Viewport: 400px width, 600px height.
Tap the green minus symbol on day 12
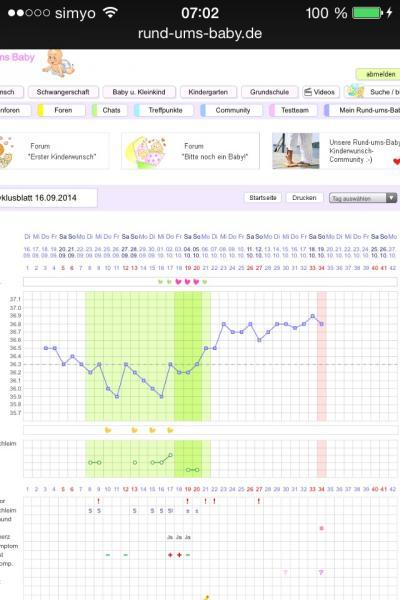click(x=126, y=555)
